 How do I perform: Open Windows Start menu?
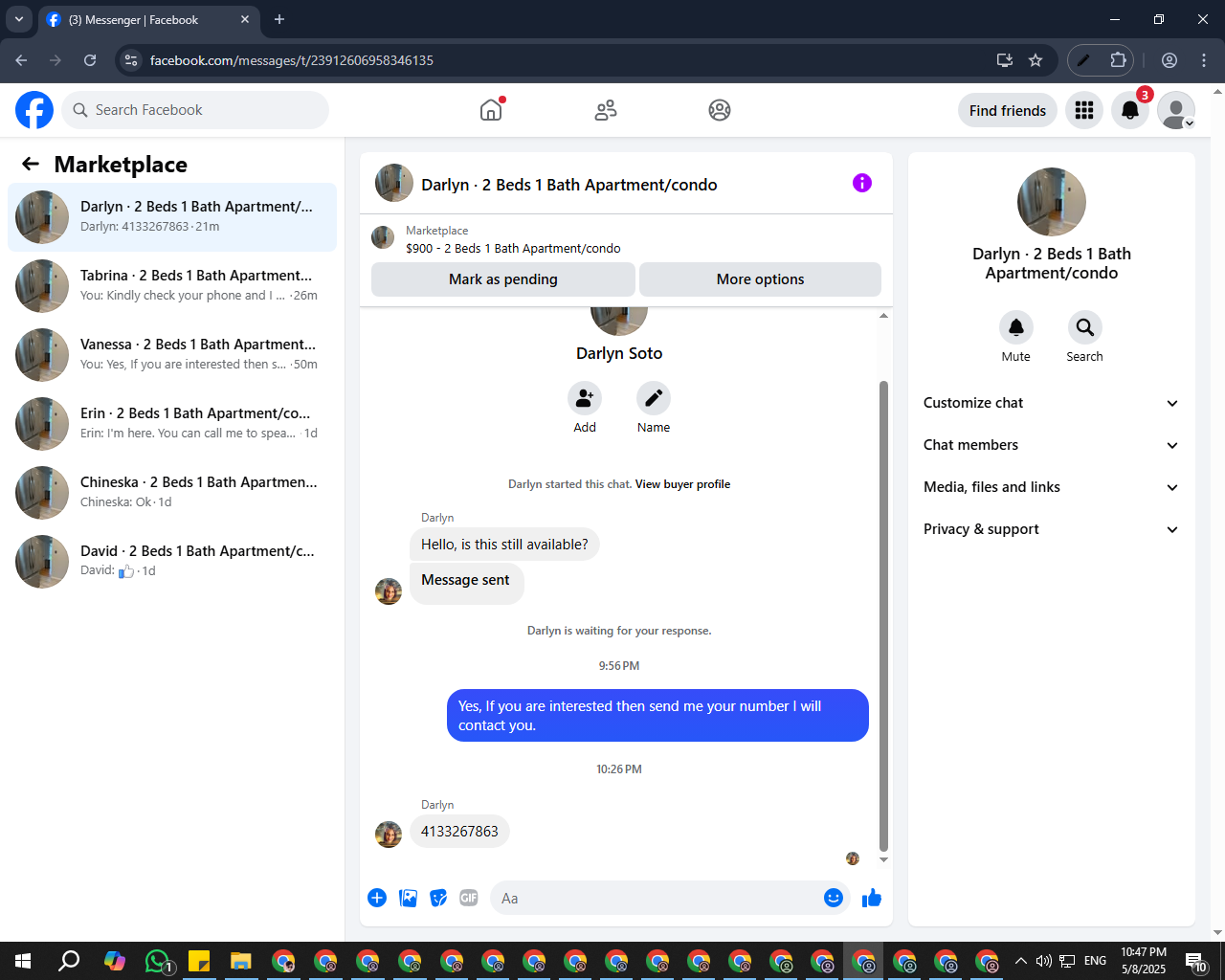(23, 961)
